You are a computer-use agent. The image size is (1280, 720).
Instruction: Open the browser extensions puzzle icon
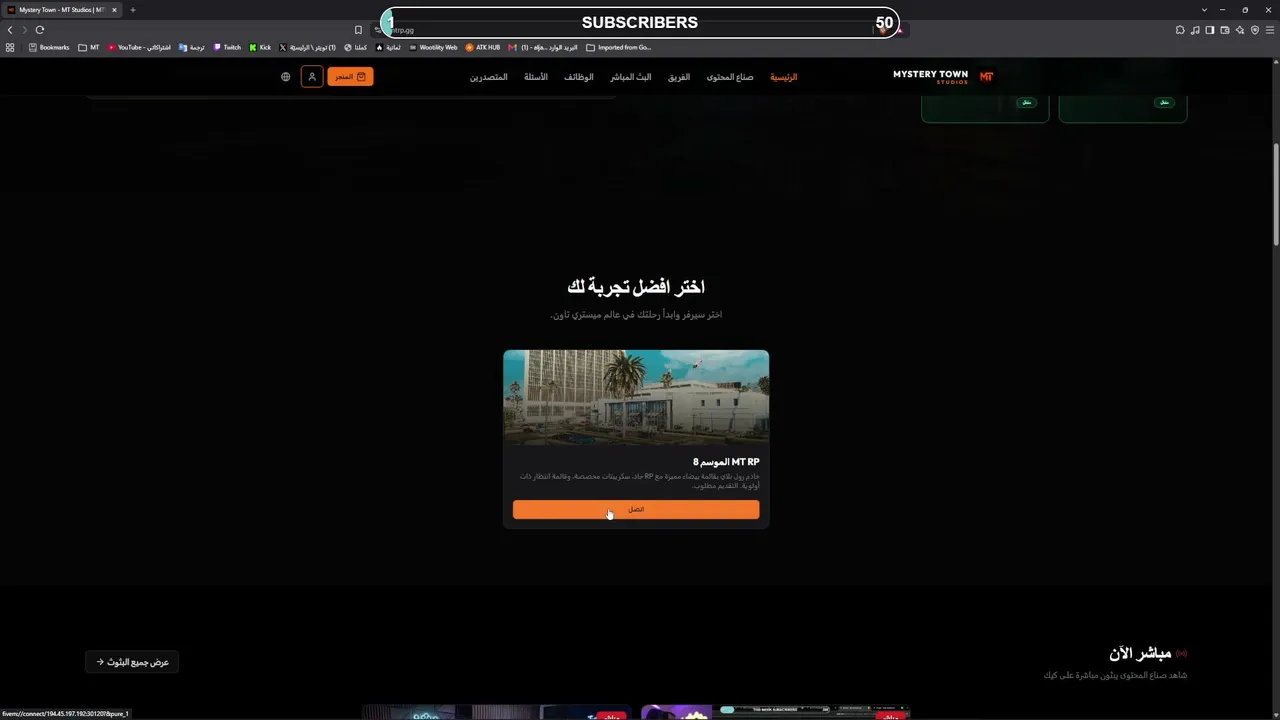pos(1180,30)
